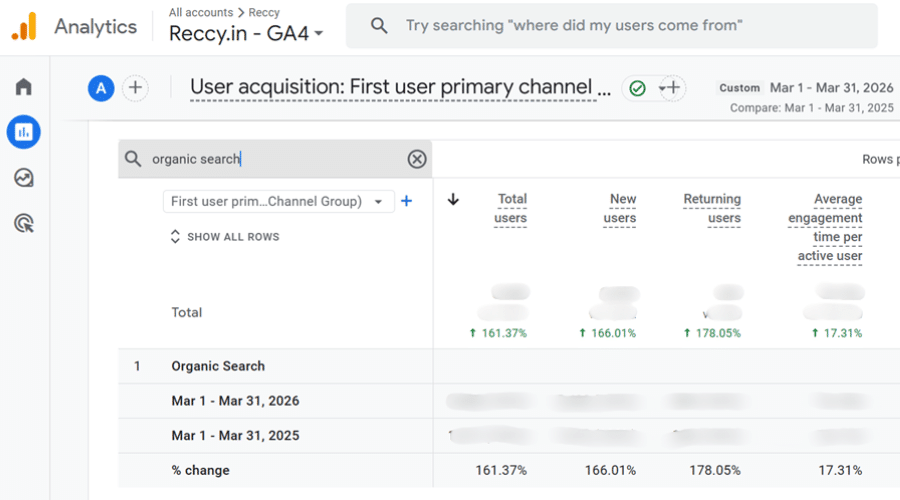Add a new comparison with plus button

(x=135, y=88)
